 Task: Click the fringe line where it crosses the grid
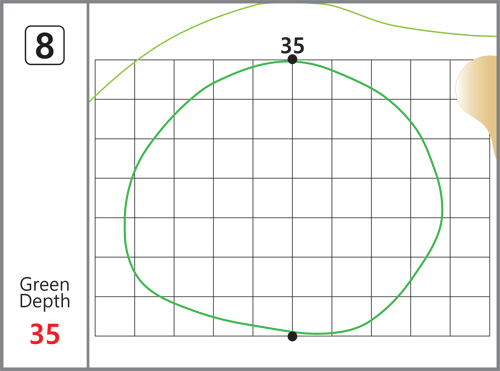pyautogui.click(x=135, y=61)
